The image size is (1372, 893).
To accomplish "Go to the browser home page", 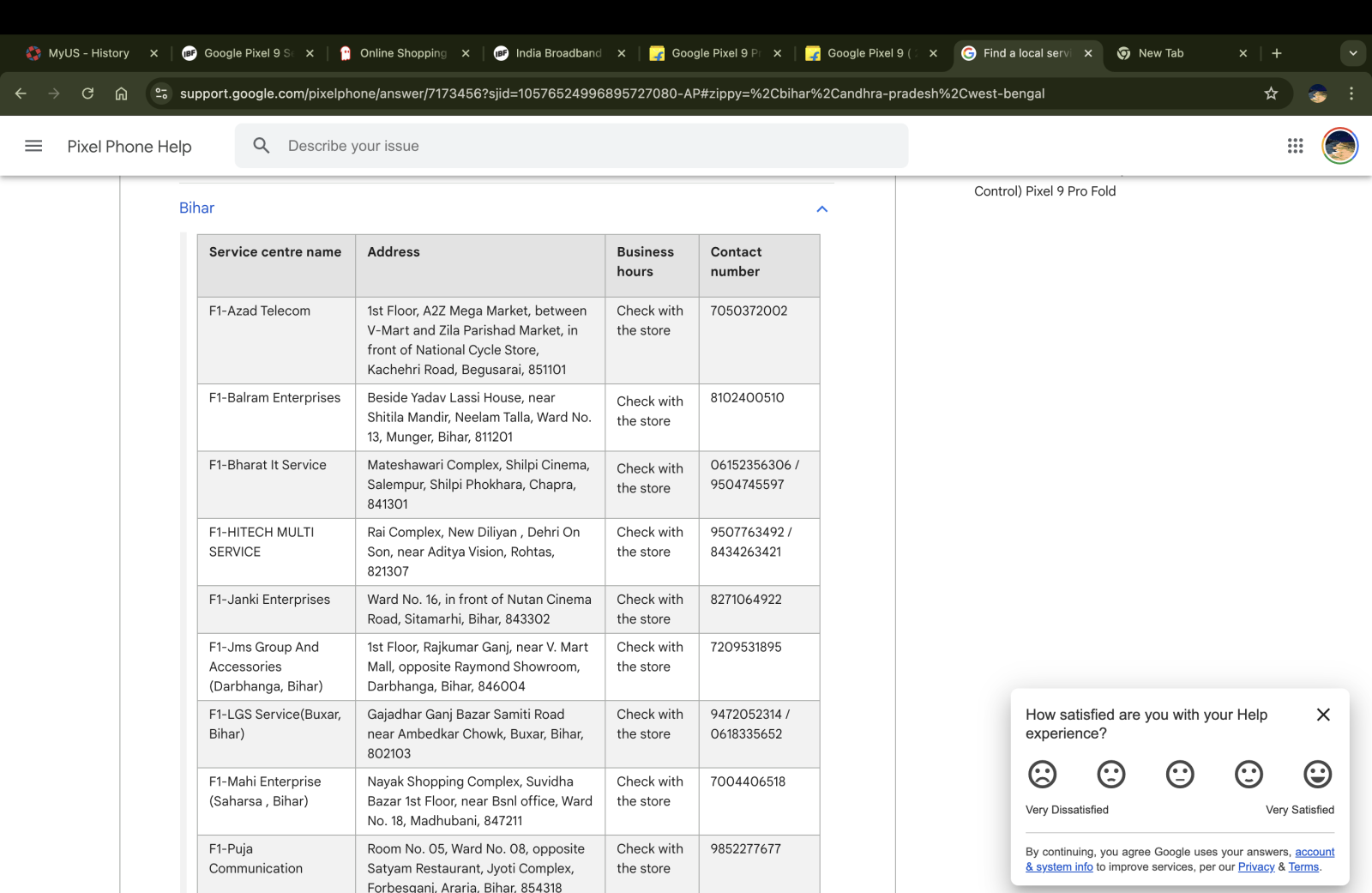I will [121, 94].
